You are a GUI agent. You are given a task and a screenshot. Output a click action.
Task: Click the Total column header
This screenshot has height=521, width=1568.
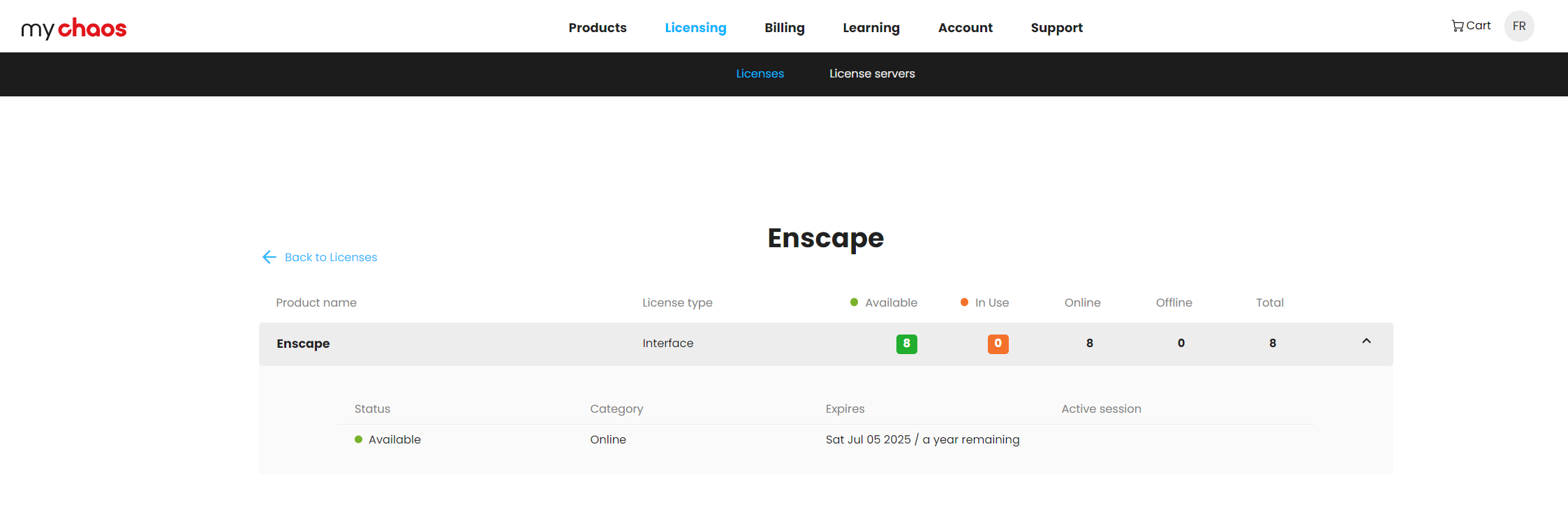pyautogui.click(x=1270, y=302)
